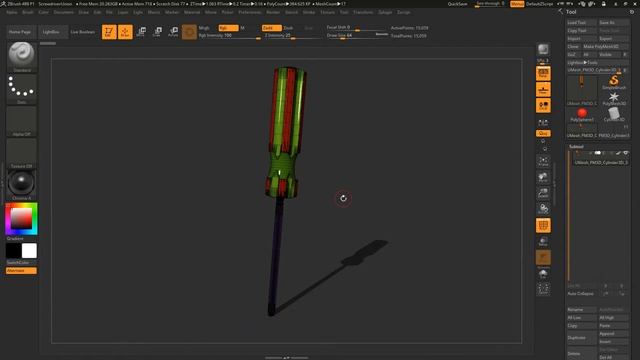Toggle the Alternate button
Viewport: 640px width, 360px height.
coord(21,271)
